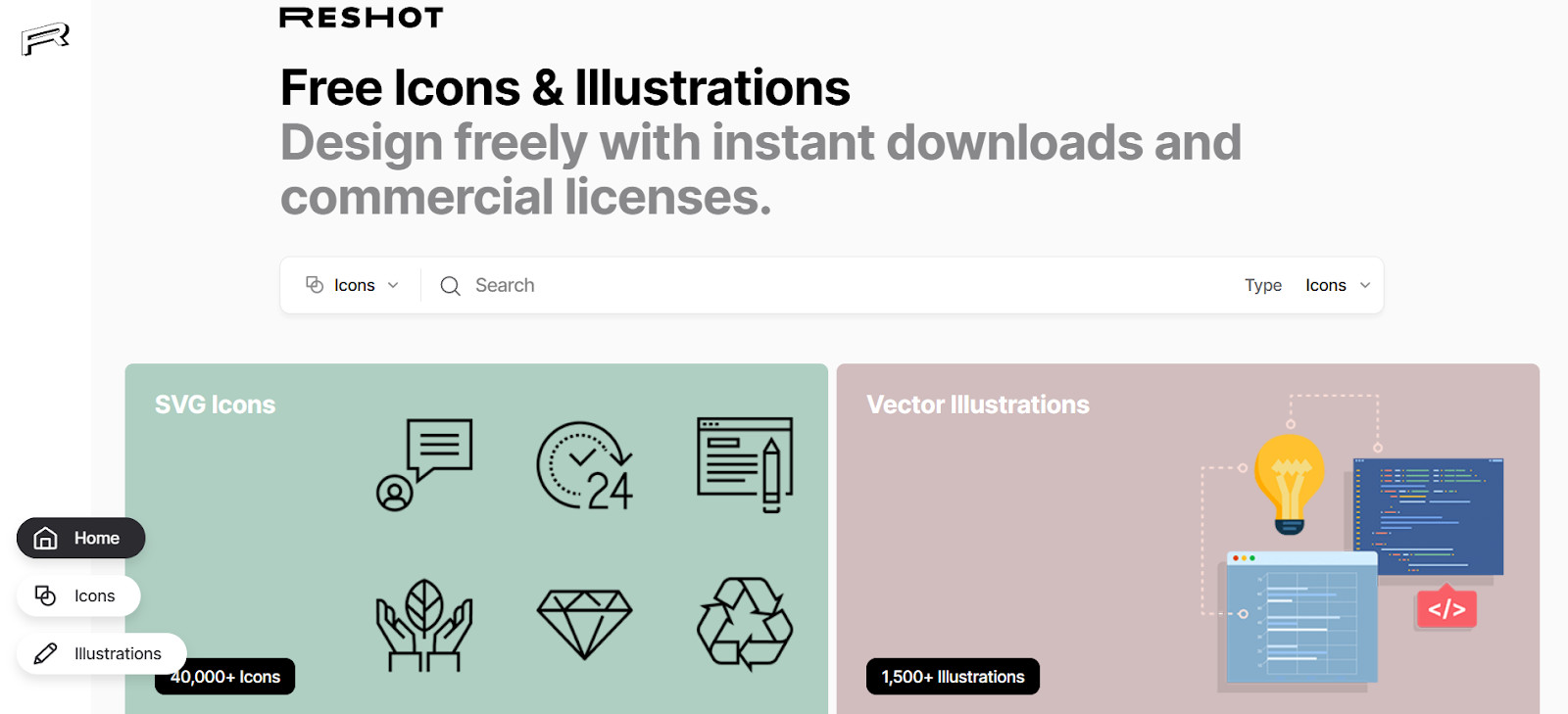Open the Icons category dropdown in search bar
1568x714 pixels.
[353, 285]
